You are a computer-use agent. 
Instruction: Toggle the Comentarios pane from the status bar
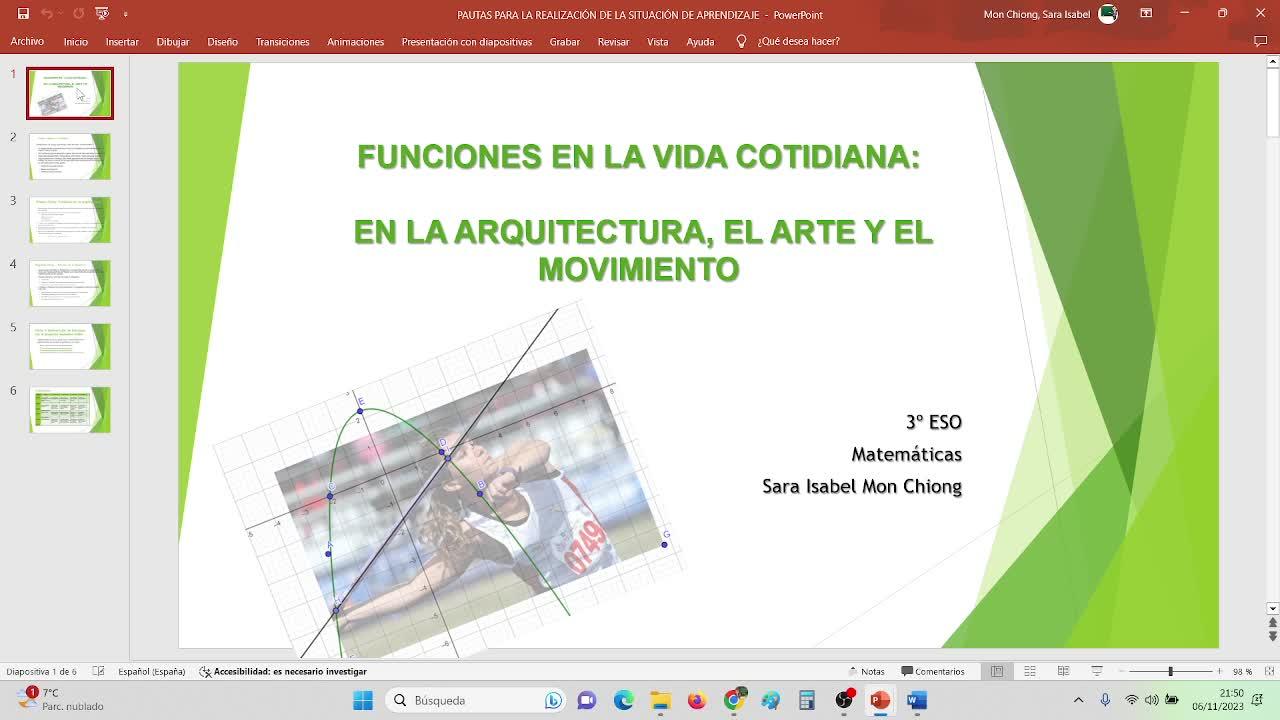933,671
